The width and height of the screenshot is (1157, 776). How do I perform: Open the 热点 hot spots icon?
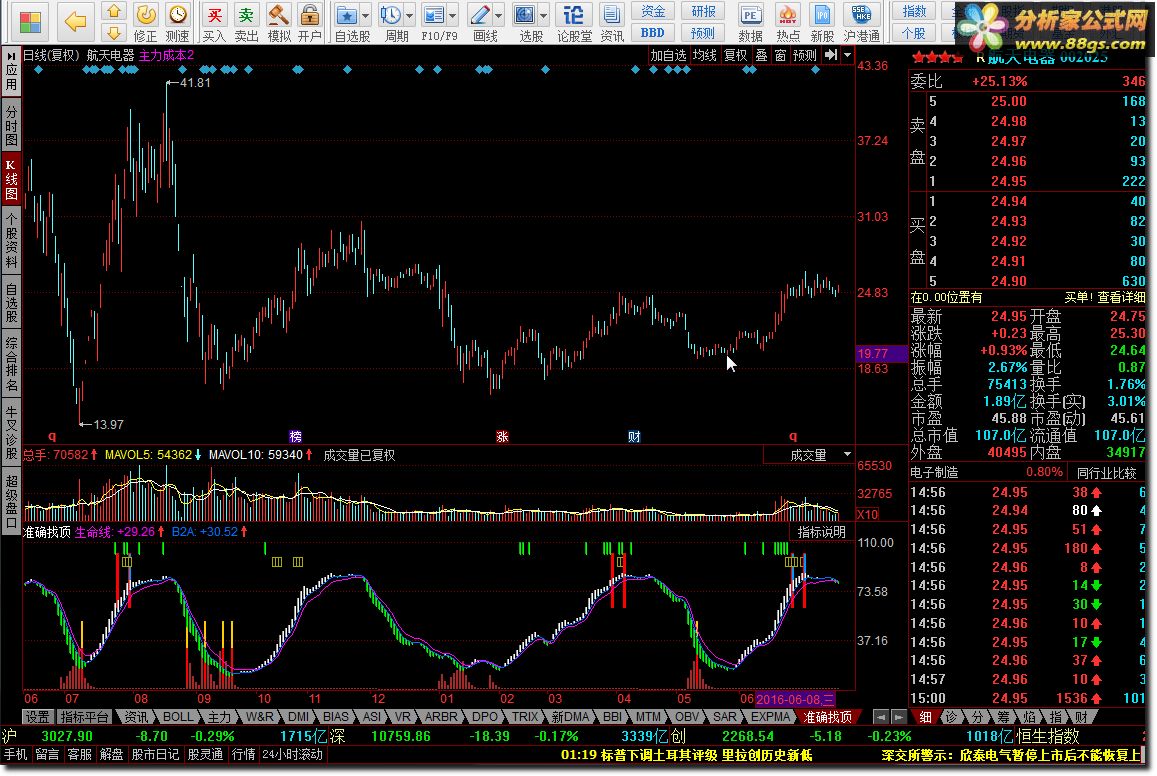787,23
